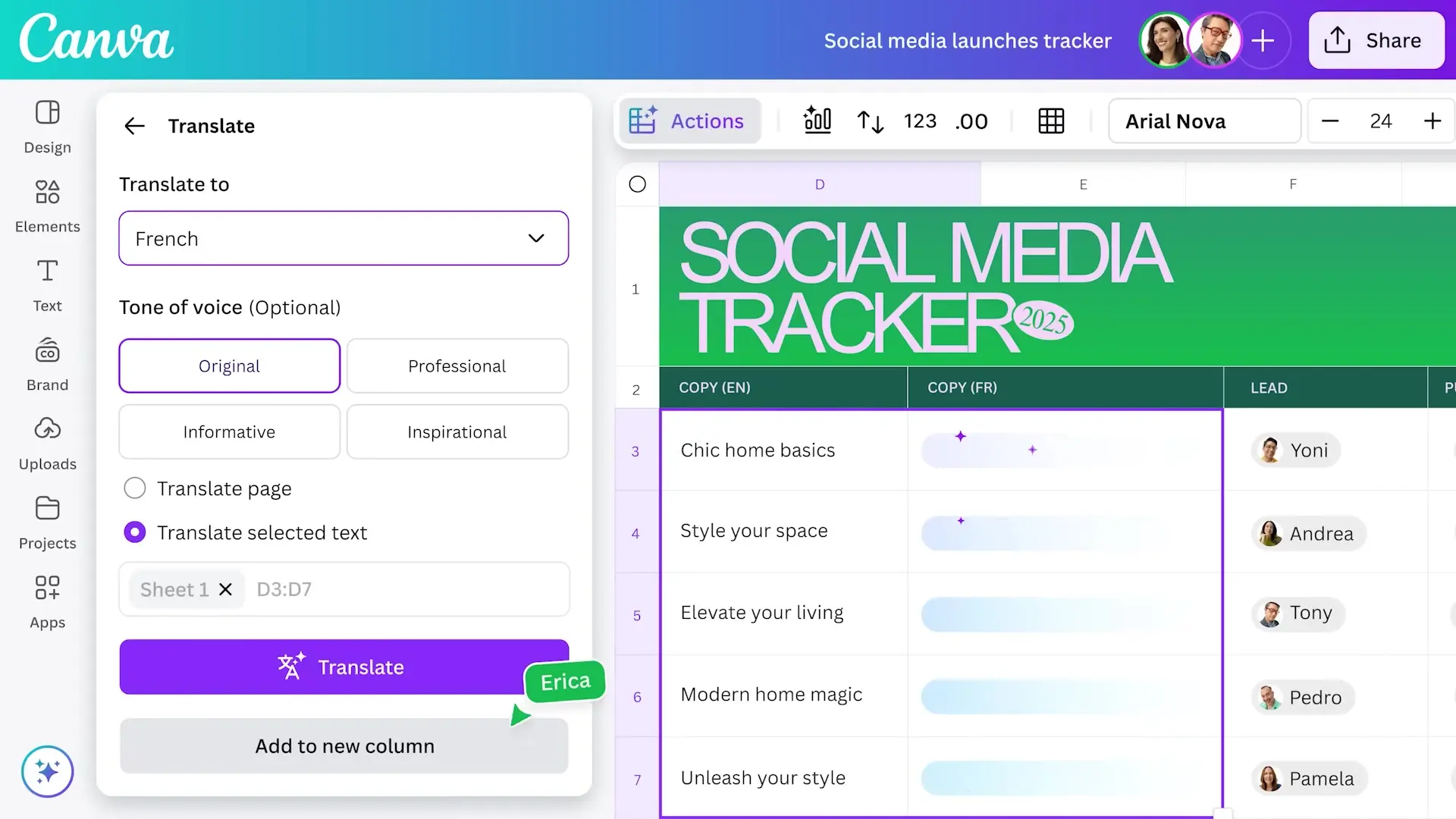Increase font size with the plus stepper
Image resolution: width=1456 pixels, height=819 pixels.
pos(1432,121)
